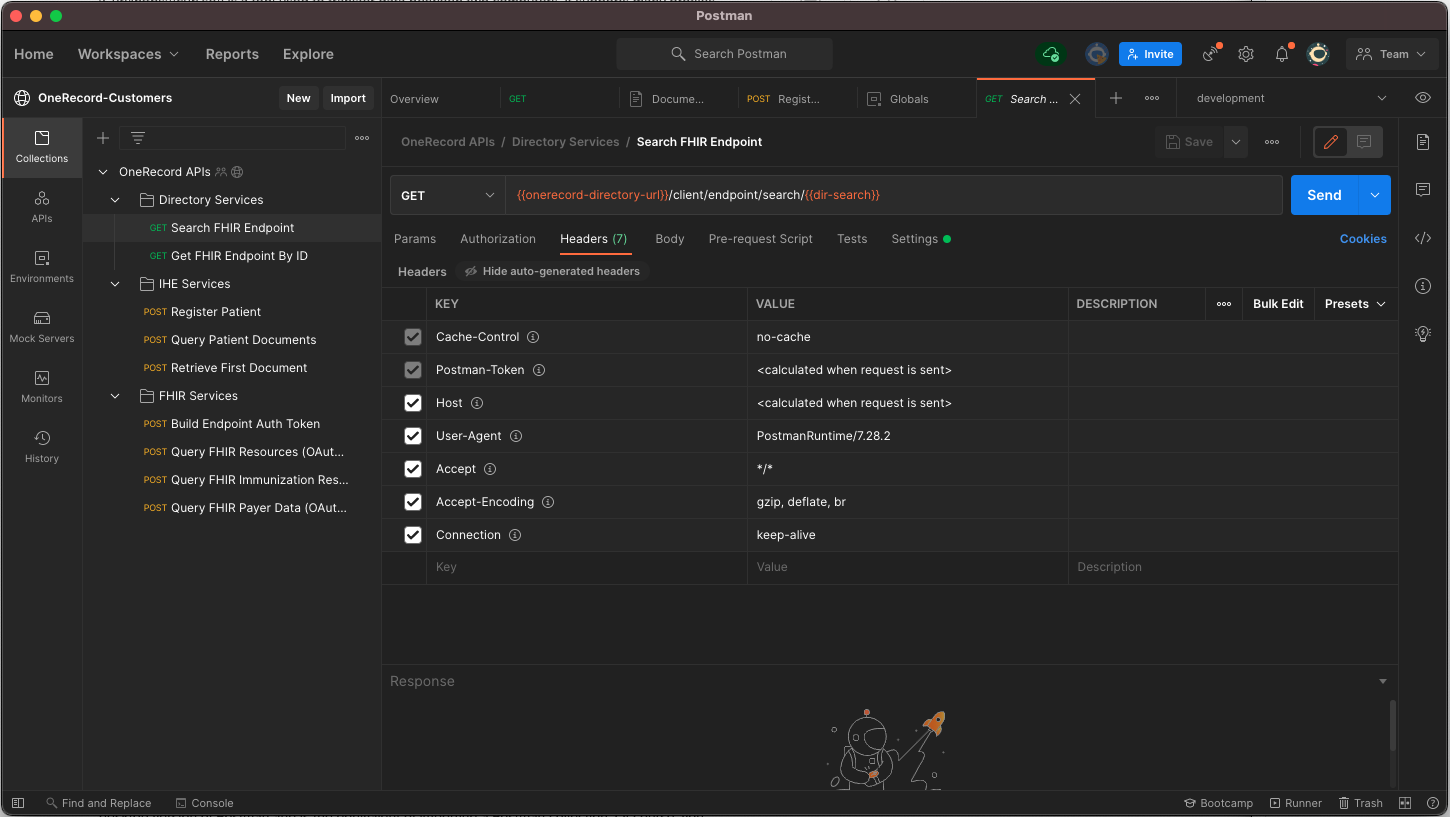
Task: Create a new collection with plus icon
Action: 102,138
